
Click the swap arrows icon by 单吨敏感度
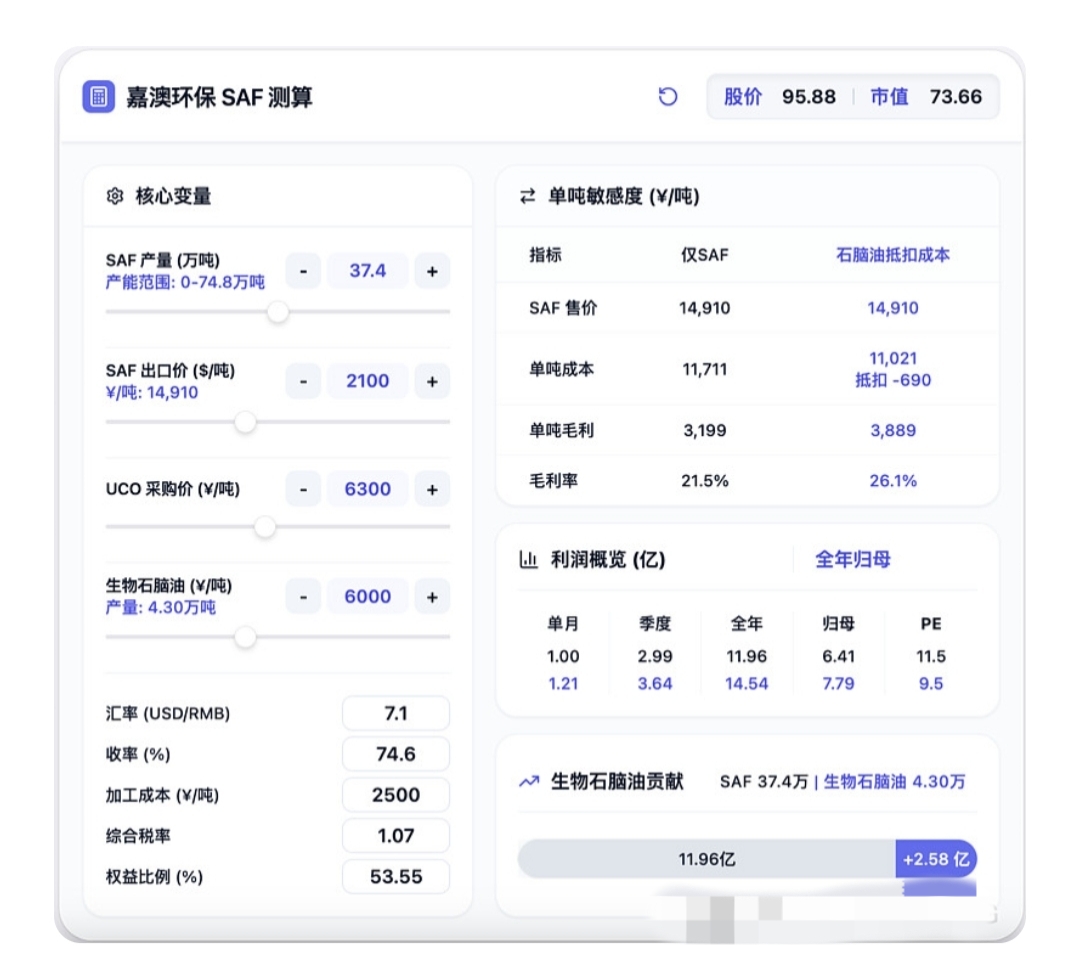tap(528, 196)
